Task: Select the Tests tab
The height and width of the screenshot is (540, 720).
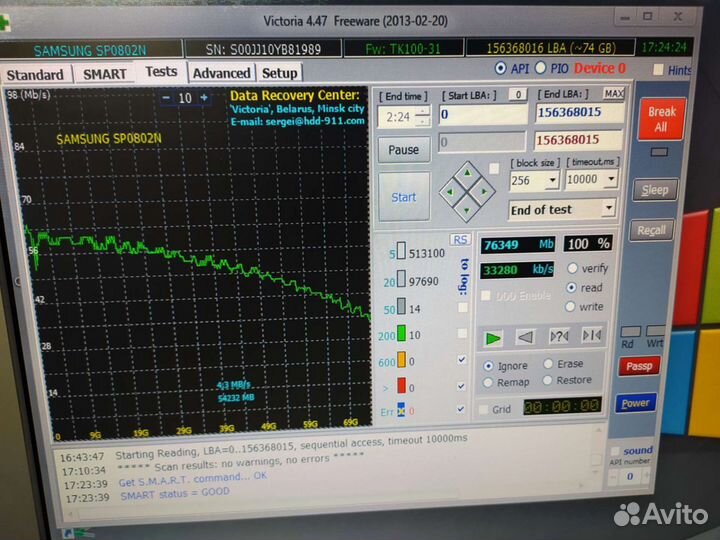Action: pyautogui.click(x=161, y=72)
